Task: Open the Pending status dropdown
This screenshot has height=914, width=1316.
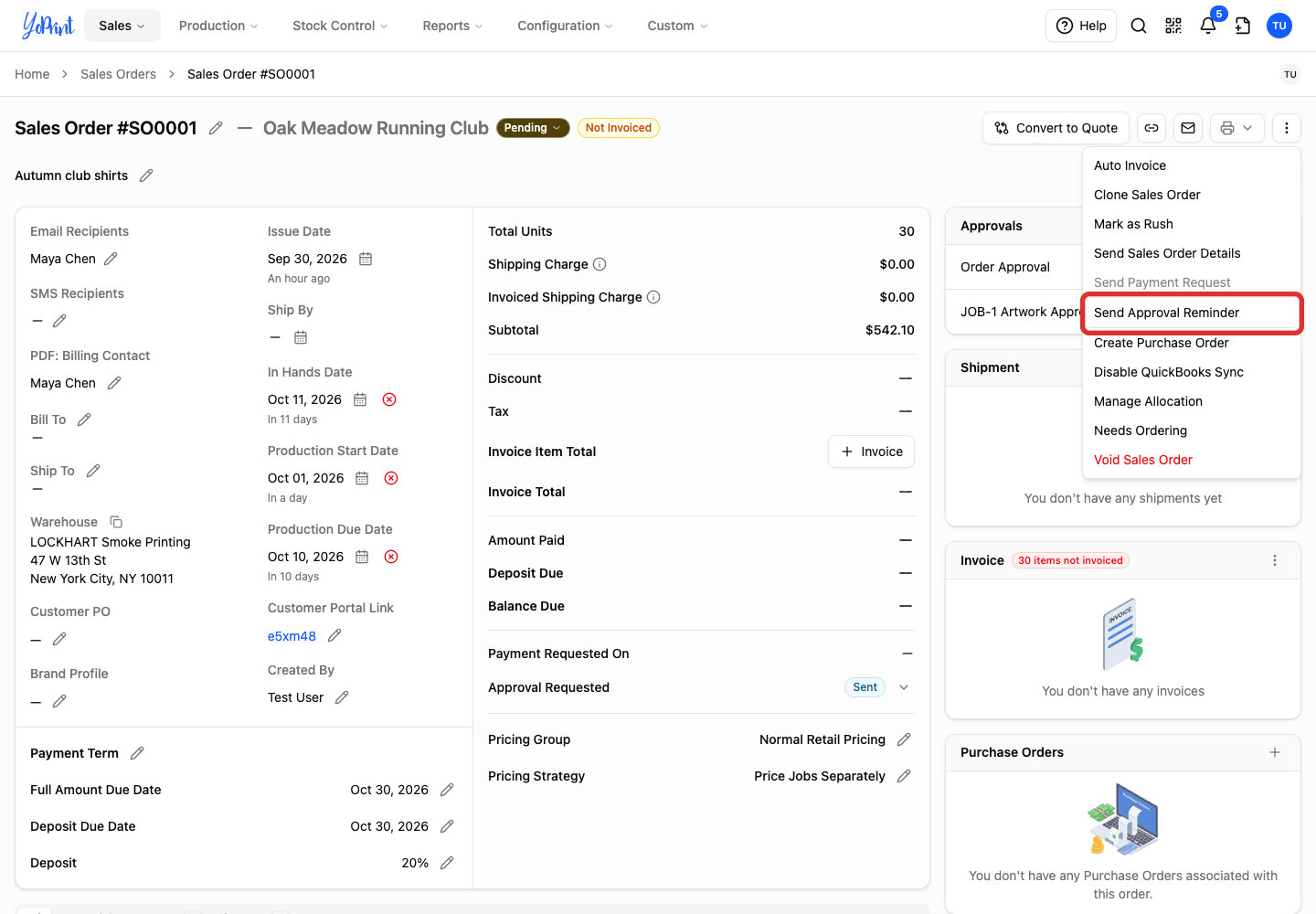Action: click(533, 128)
